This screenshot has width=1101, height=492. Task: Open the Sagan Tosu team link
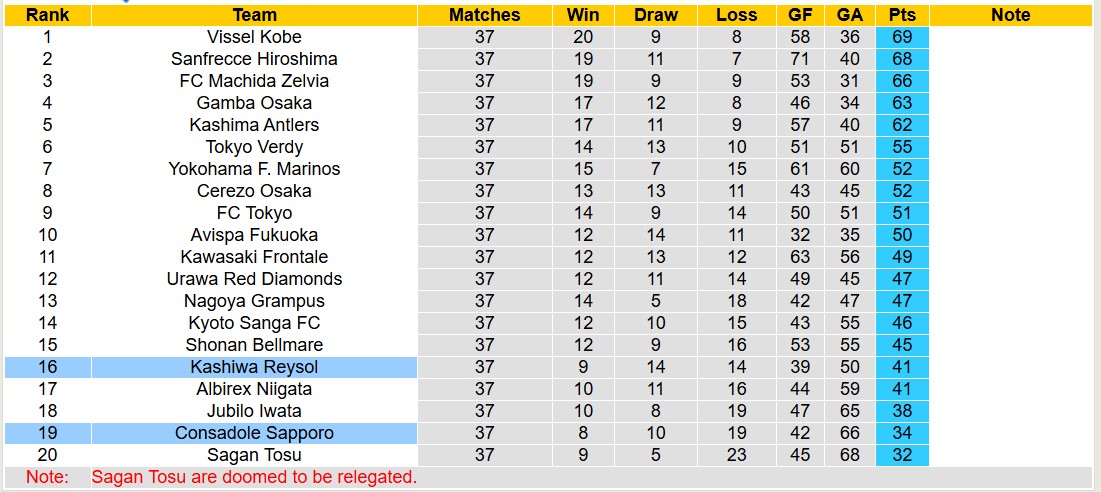pos(254,455)
